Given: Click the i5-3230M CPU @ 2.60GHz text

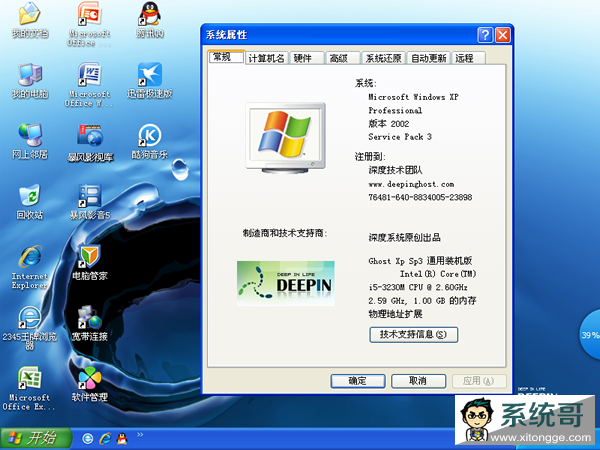Looking at the screenshot, I should [418, 287].
